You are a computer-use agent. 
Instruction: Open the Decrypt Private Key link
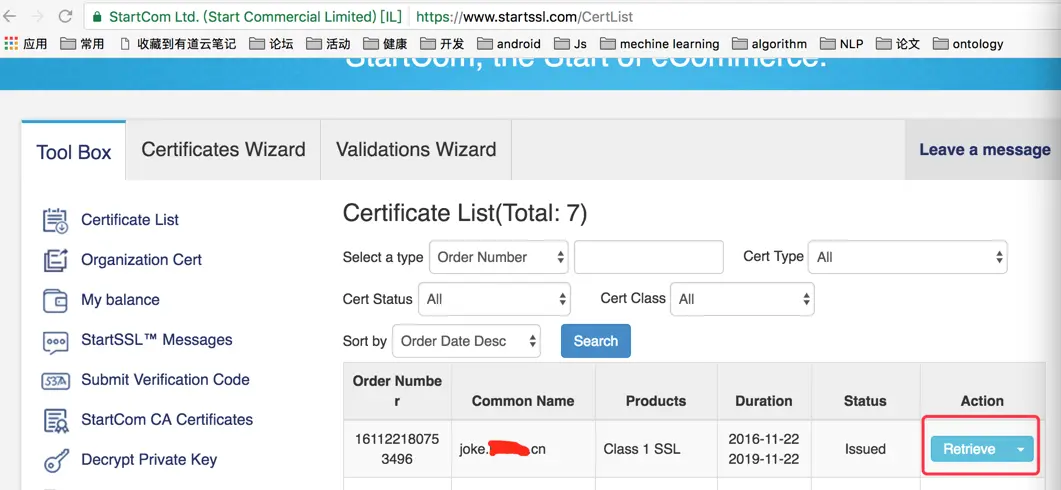tap(149, 460)
